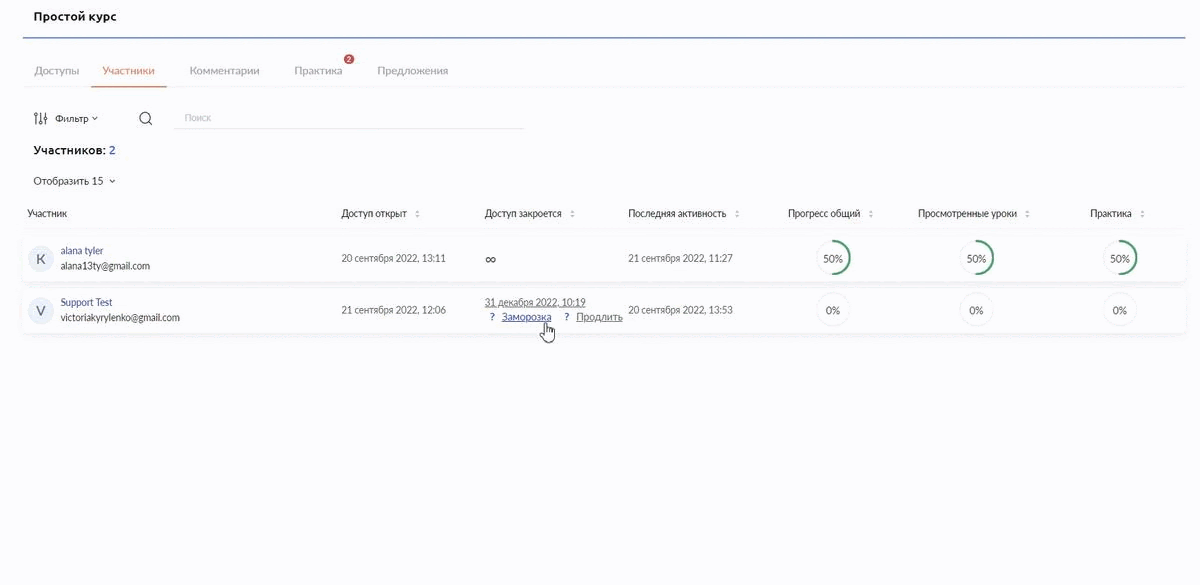Image resolution: width=1200 pixels, height=585 pixels.
Task: Click the Прогресс общий header label
Action: click(x=824, y=214)
